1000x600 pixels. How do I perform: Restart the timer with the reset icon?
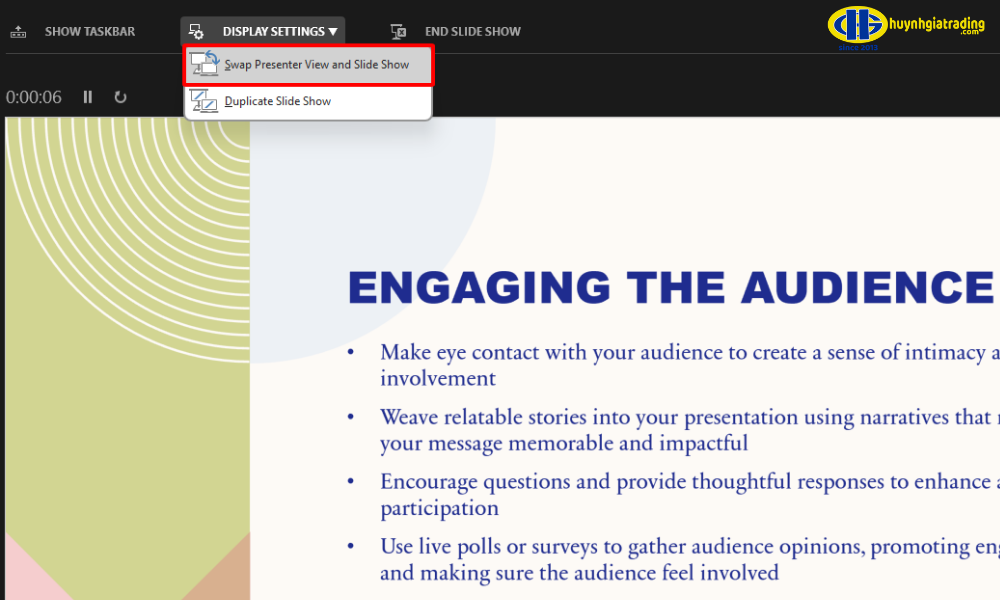(120, 97)
